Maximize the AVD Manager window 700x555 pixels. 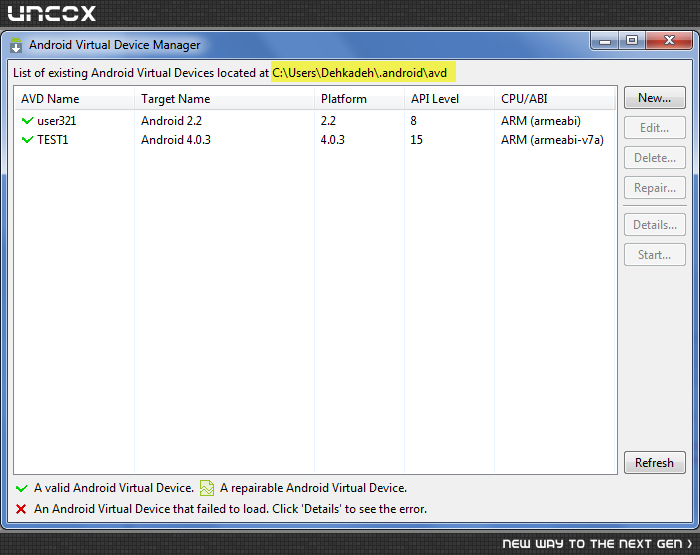[x=632, y=41]
